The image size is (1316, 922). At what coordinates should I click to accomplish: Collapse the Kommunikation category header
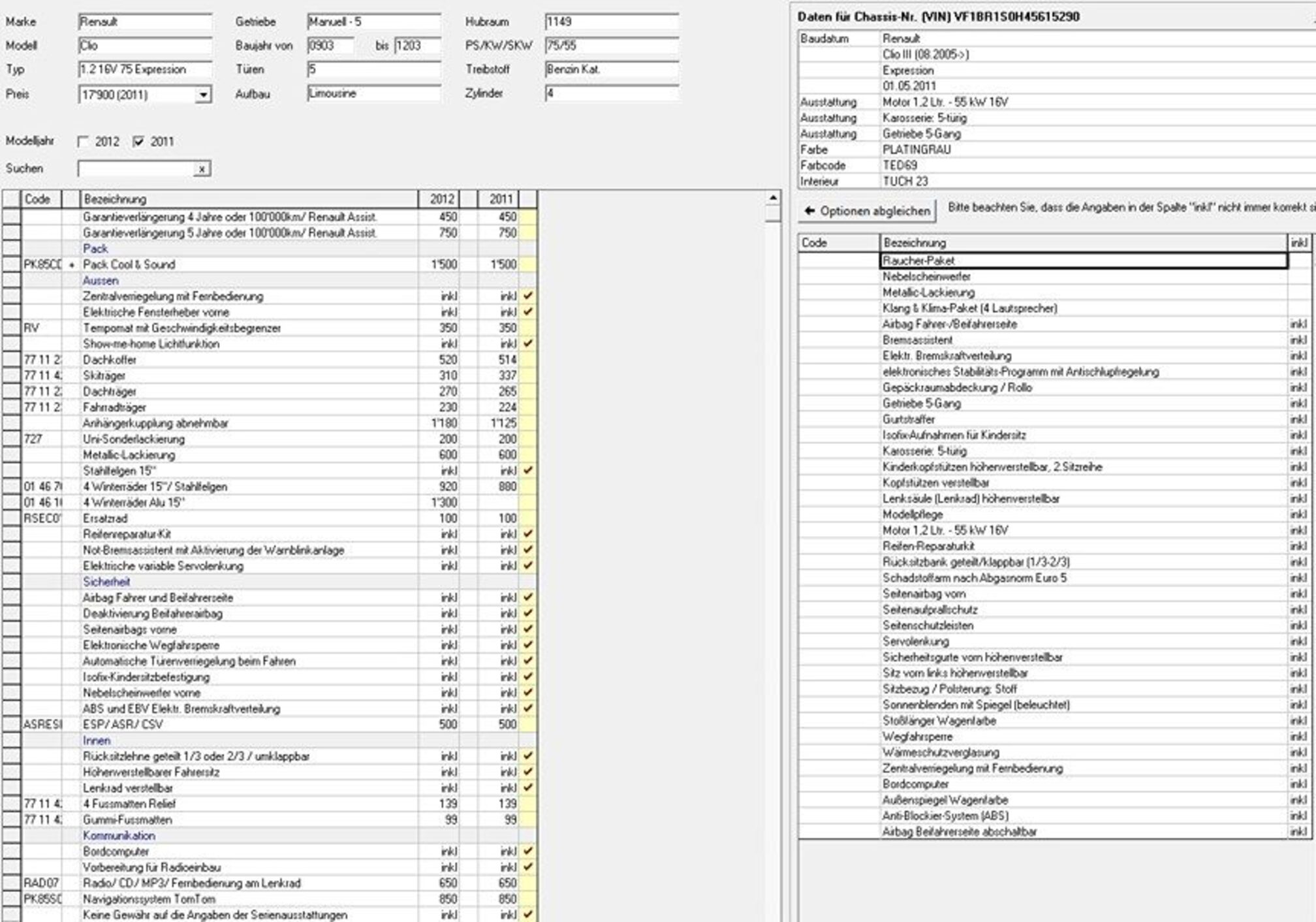pos(119,835)
